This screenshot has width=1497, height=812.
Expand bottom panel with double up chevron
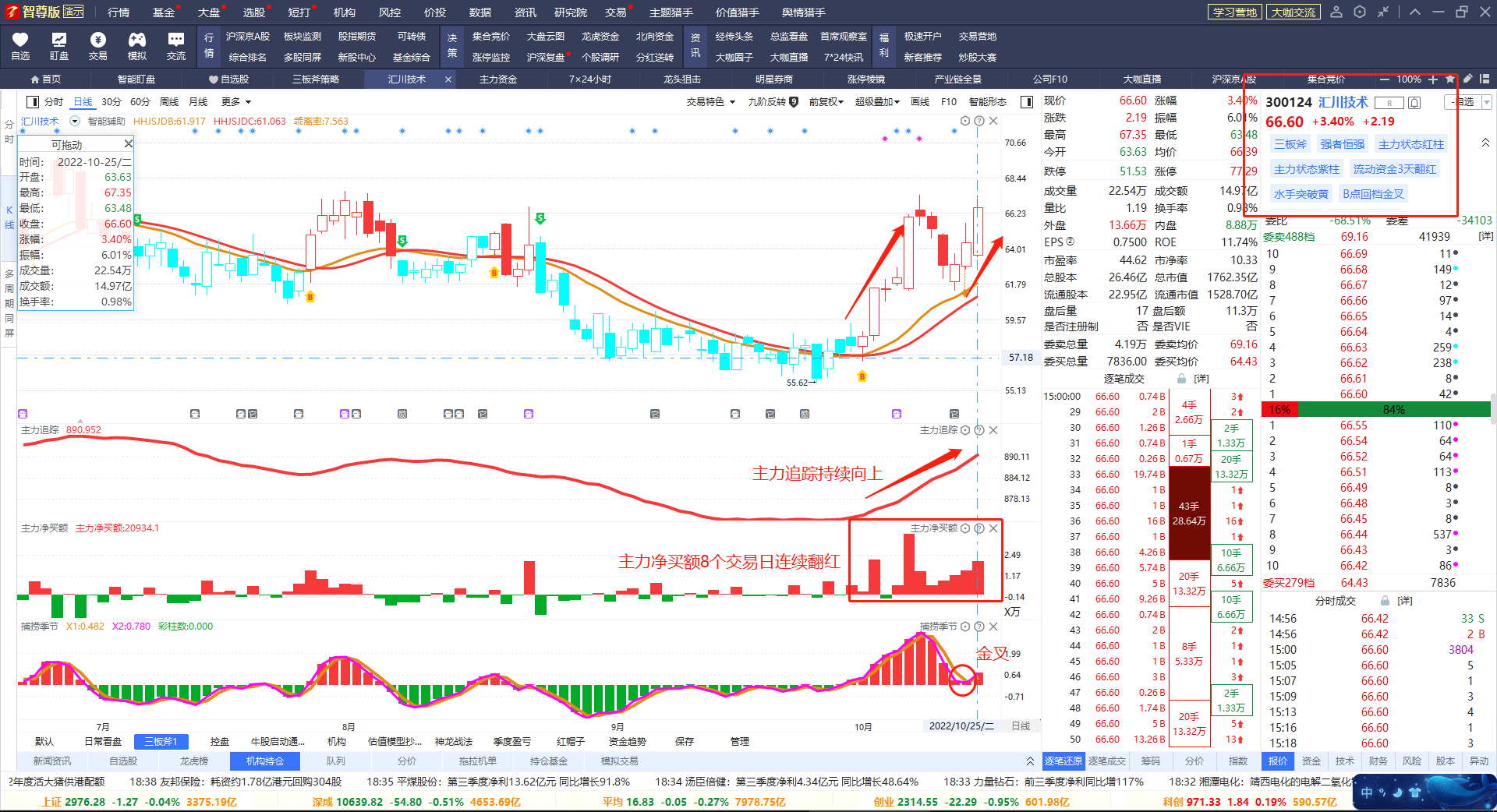[1030, 761]
